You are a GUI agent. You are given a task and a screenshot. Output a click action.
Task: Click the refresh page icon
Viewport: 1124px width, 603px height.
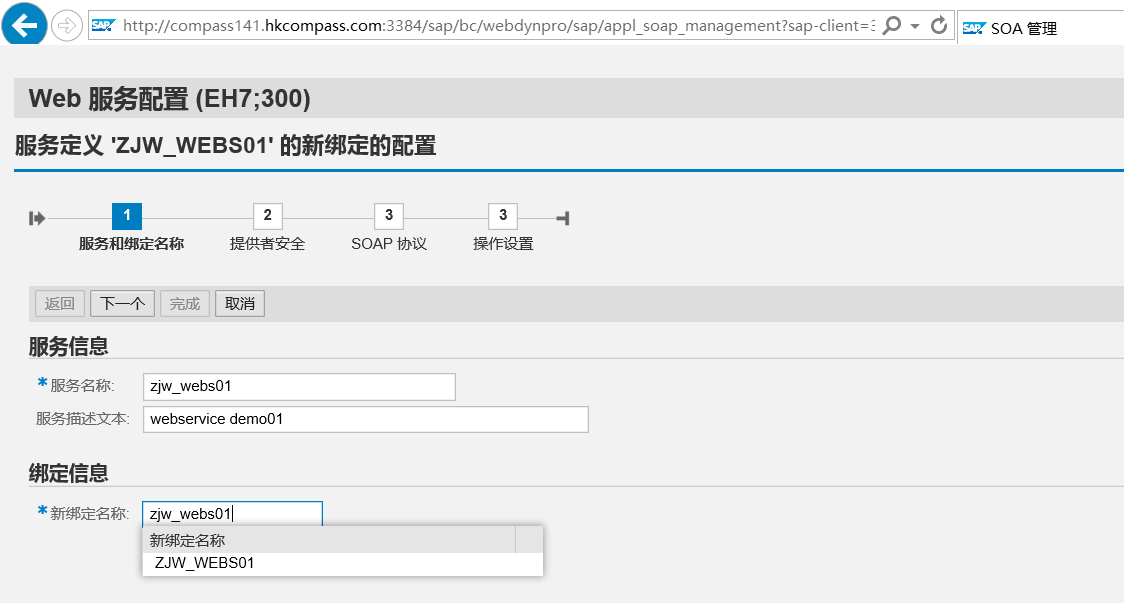(x=938, y=26)
